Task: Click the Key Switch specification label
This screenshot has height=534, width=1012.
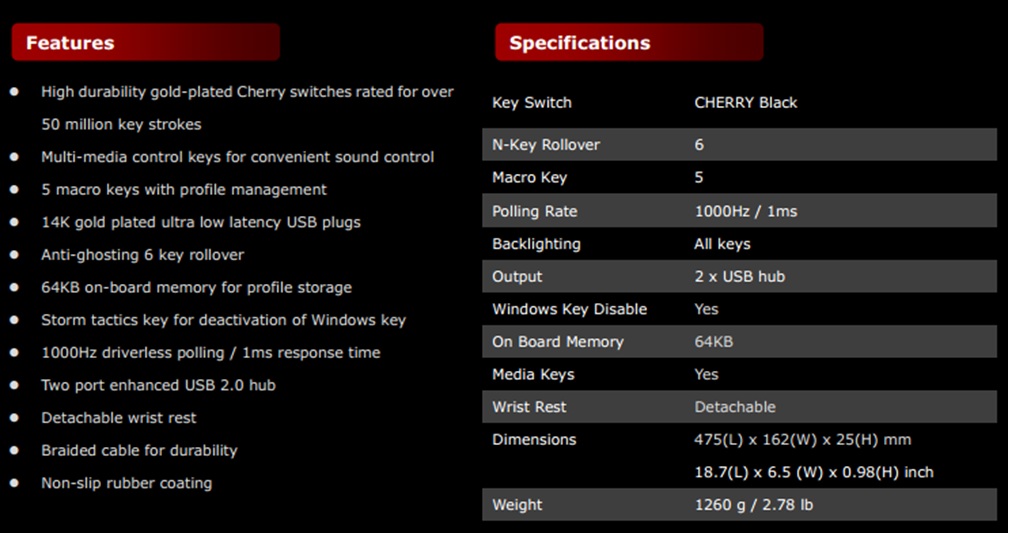Action: pyautogui.click(x=532, y=103)
